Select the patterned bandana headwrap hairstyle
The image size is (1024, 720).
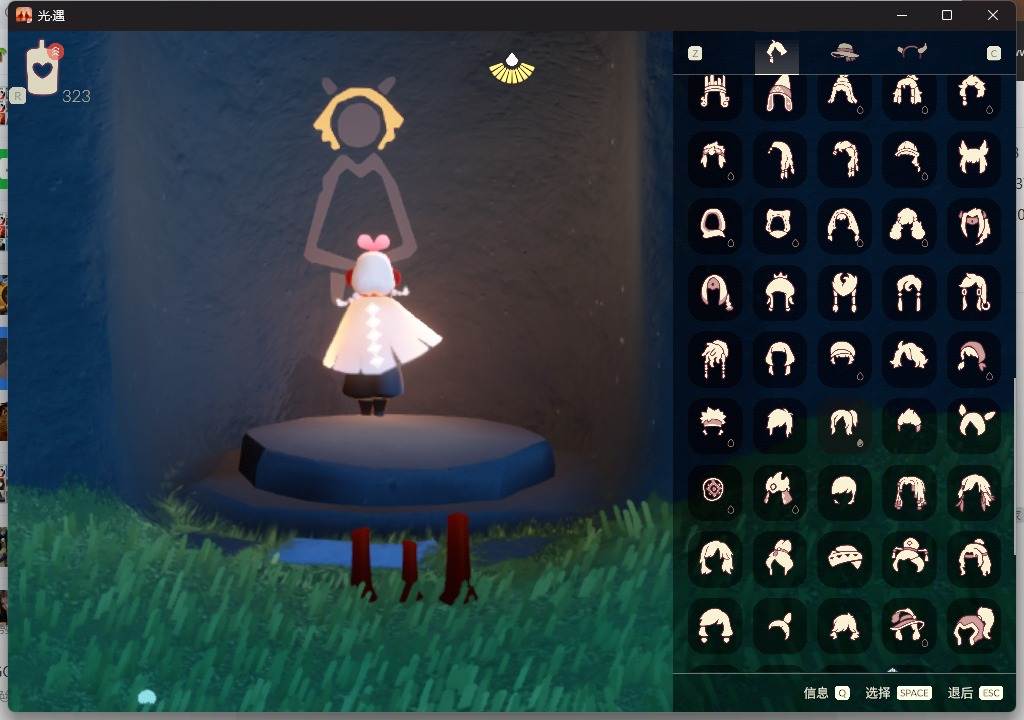[x=844, y=557]
